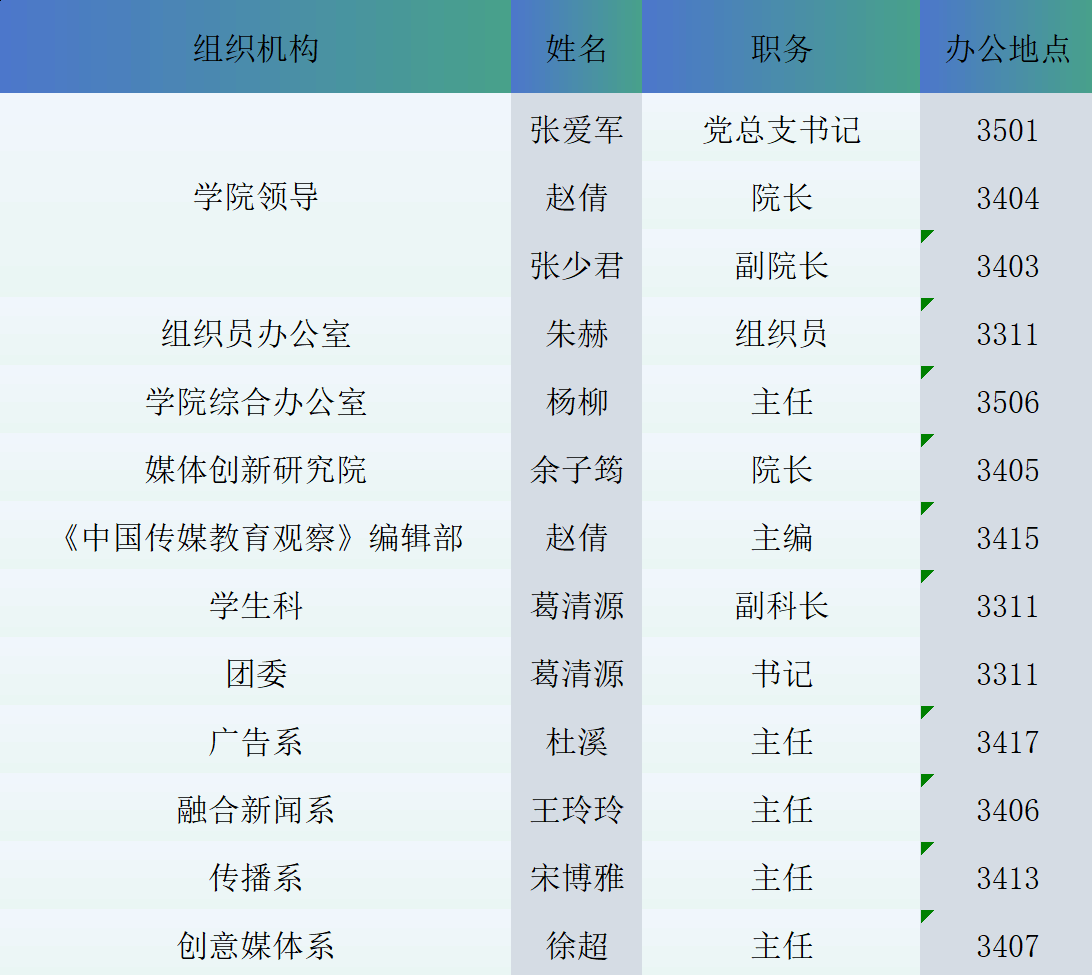Select office number 3413

(1007, 878)
